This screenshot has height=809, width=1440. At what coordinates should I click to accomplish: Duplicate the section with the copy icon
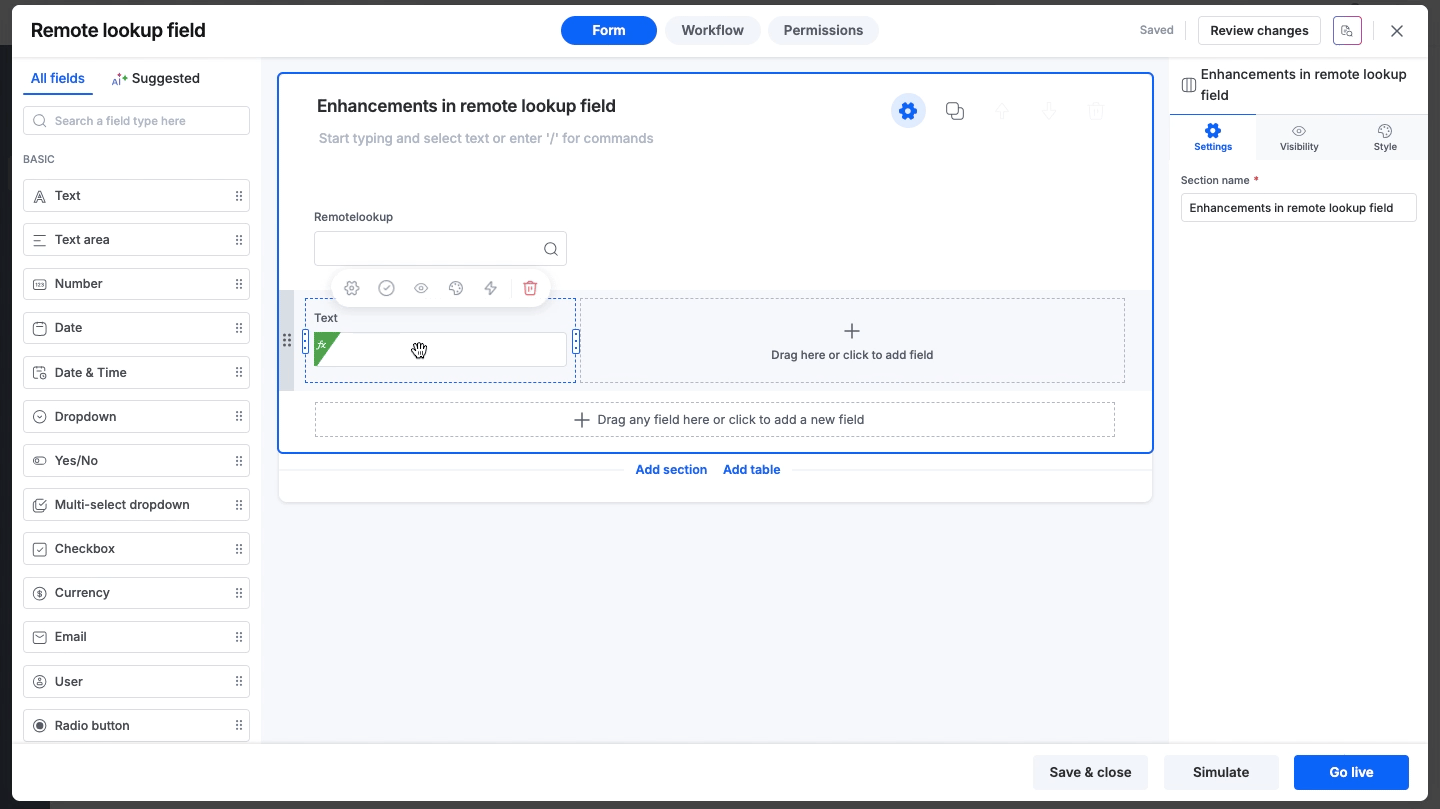955,111
